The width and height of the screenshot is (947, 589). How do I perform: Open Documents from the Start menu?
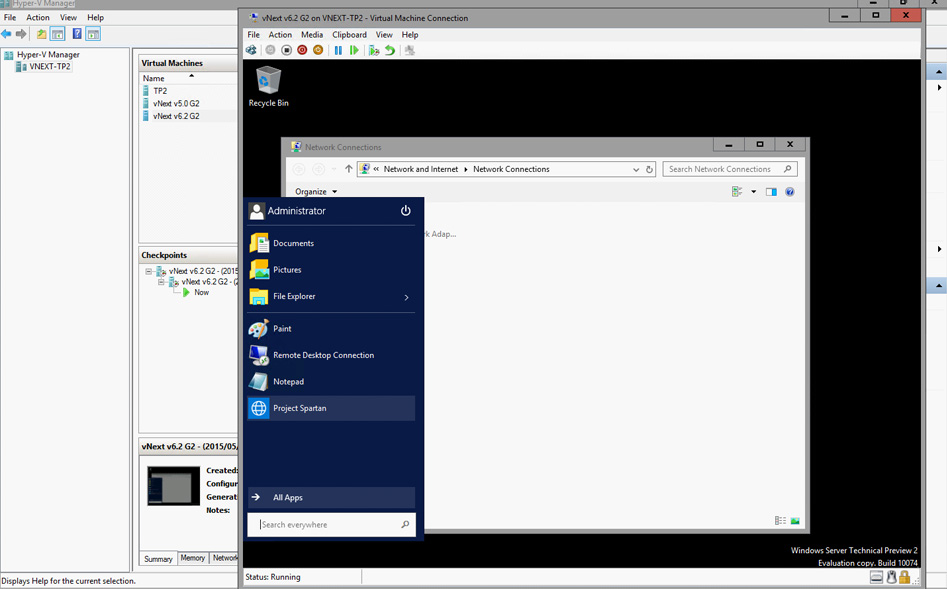point(331,243)
